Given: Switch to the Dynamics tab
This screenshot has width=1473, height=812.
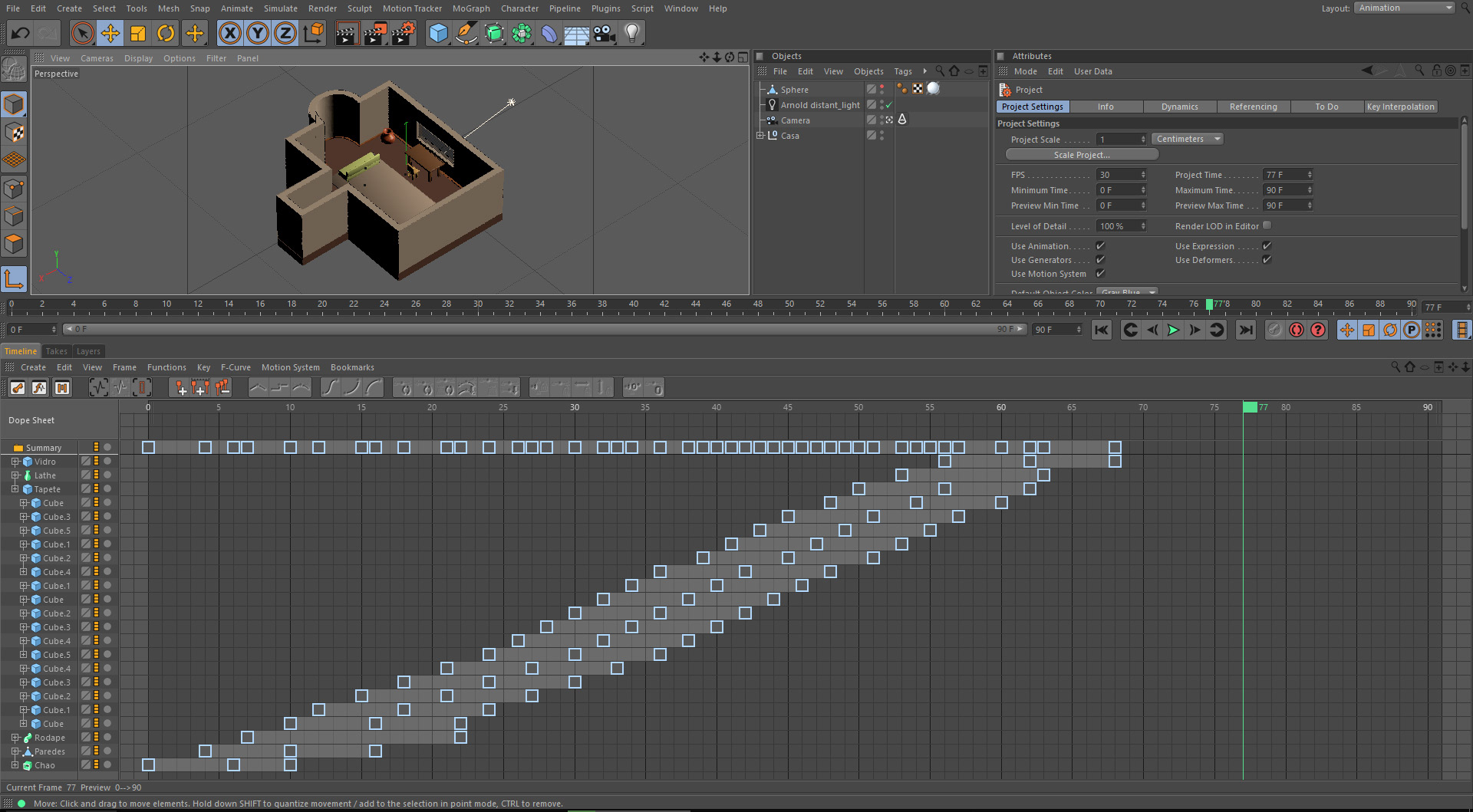Looking at the screenshot, I should 1179,107.
